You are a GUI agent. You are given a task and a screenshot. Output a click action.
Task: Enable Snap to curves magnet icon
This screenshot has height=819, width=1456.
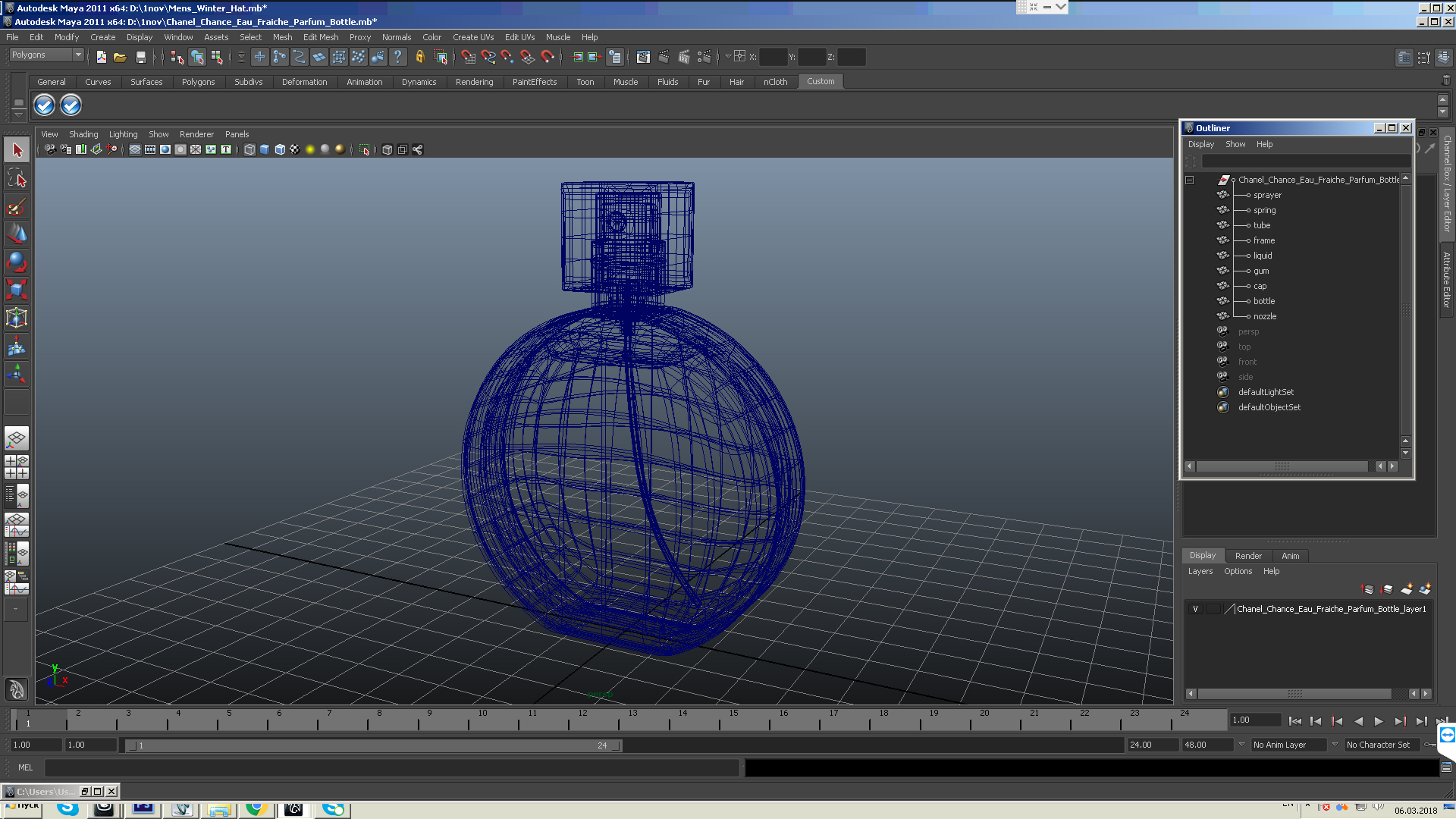(488, 57)
